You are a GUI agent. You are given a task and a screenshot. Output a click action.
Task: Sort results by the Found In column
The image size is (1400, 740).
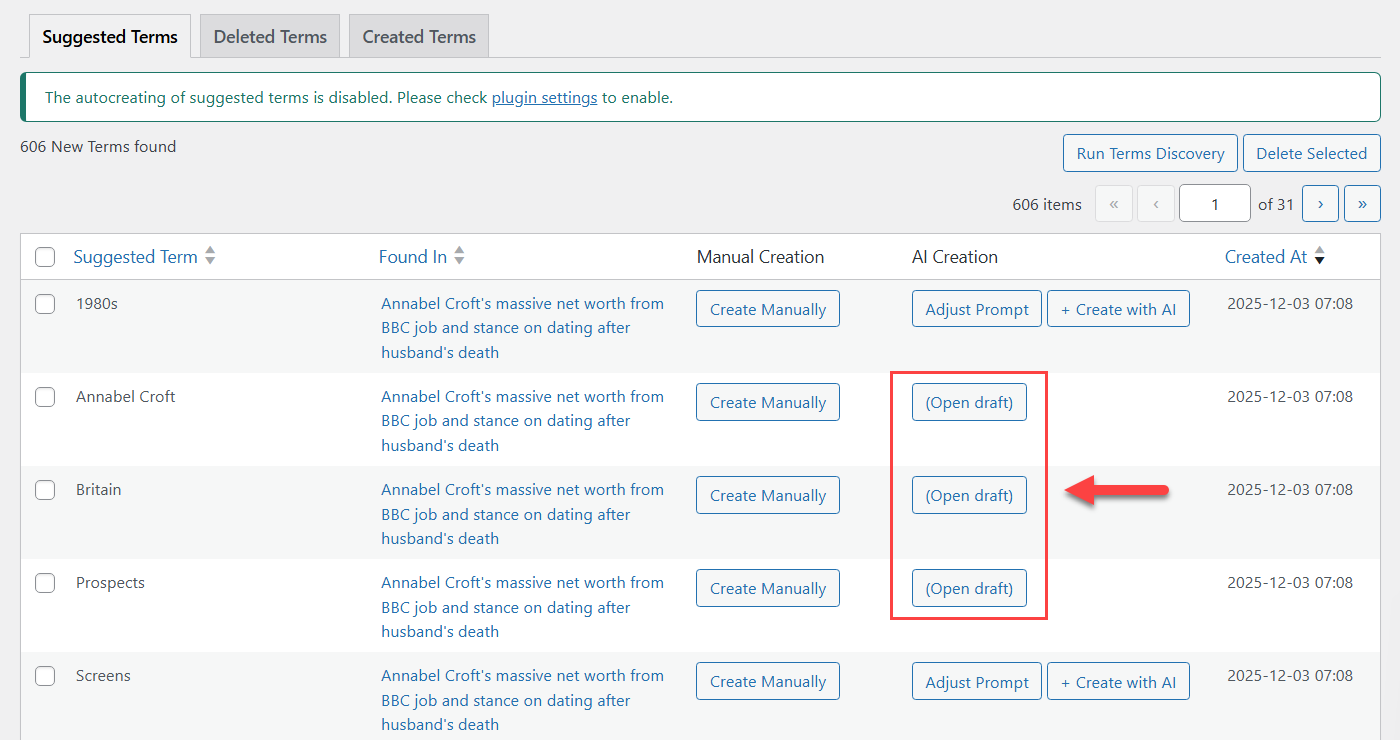(x=412, y=256)
